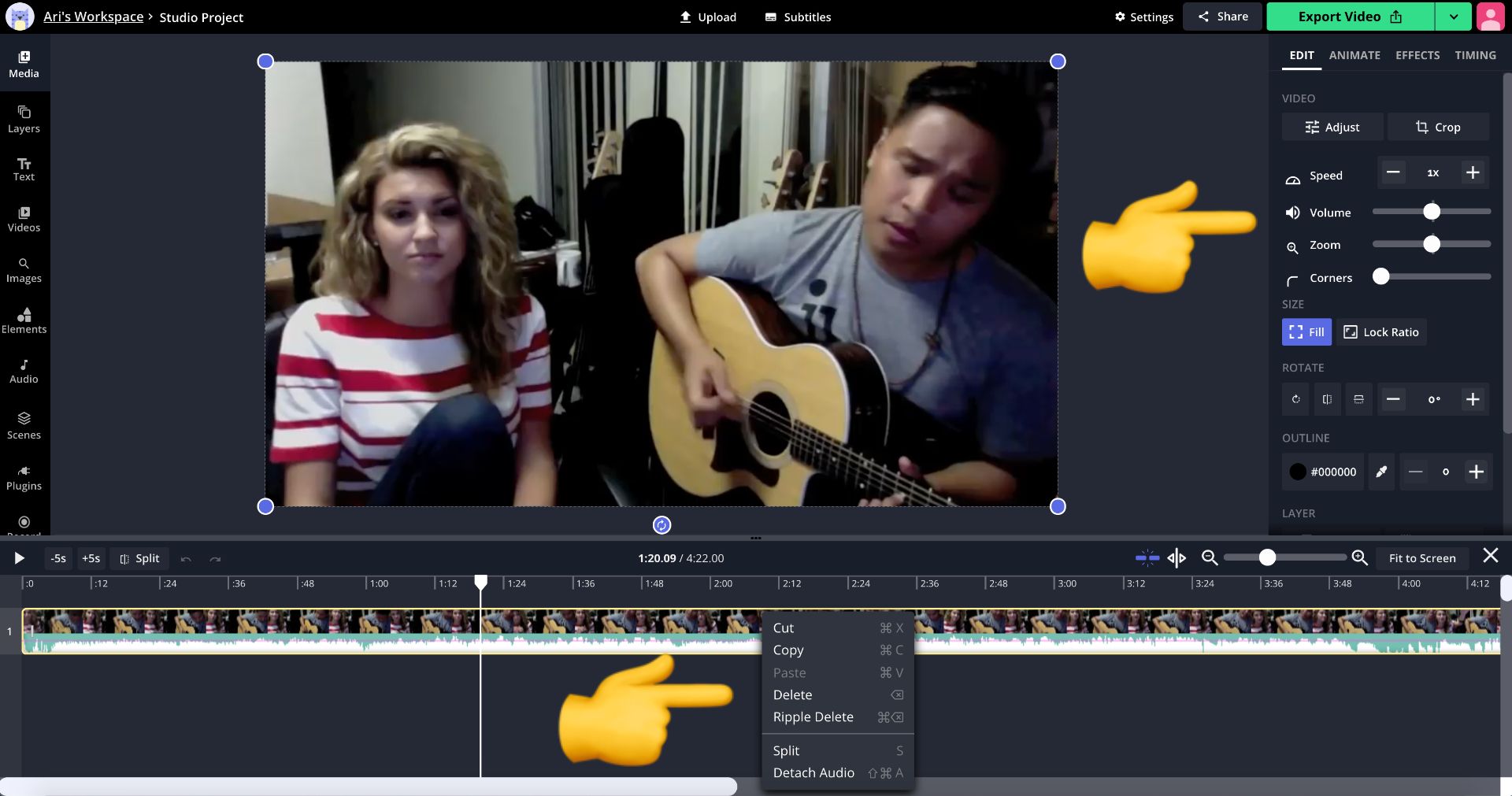Toggle the Lock Ratio option
The image size is (1512, 796).
(1381, 332)
